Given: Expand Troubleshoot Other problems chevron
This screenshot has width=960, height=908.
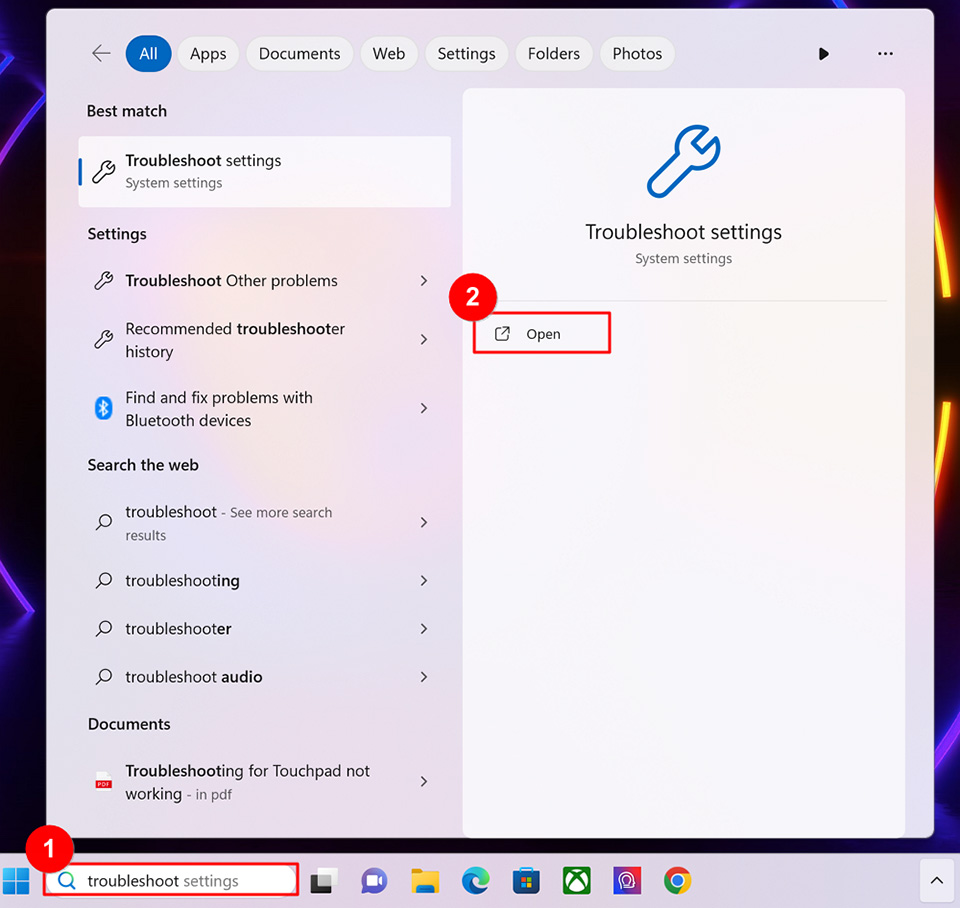Looking at the screenshot, I should pos(424,280).
